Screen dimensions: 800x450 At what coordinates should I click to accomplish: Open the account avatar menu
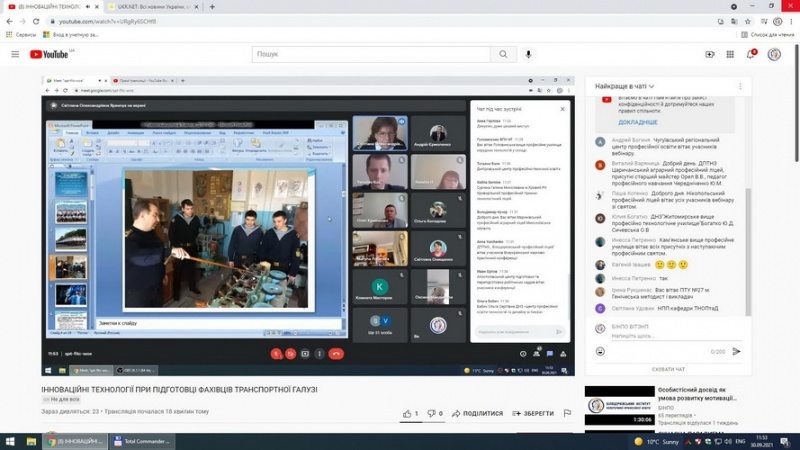pyautogui.click(x=774, y=54)
